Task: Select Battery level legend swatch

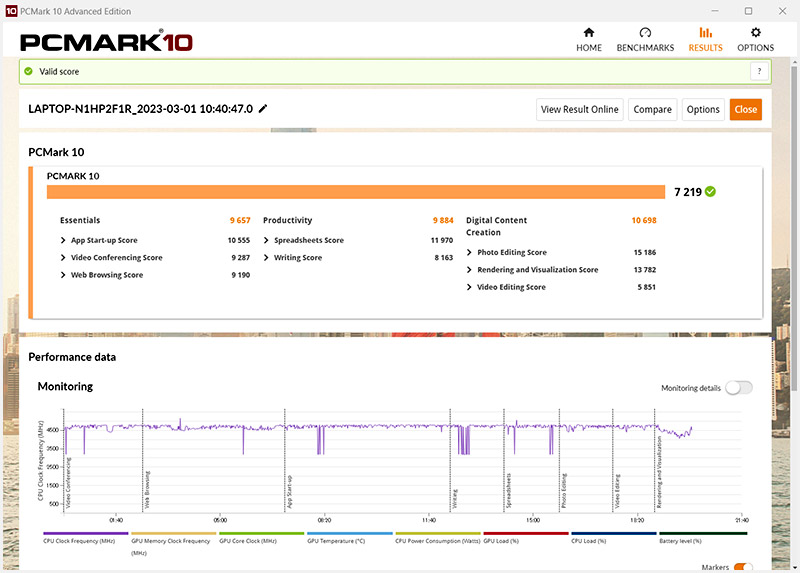Action: point(703,533)
